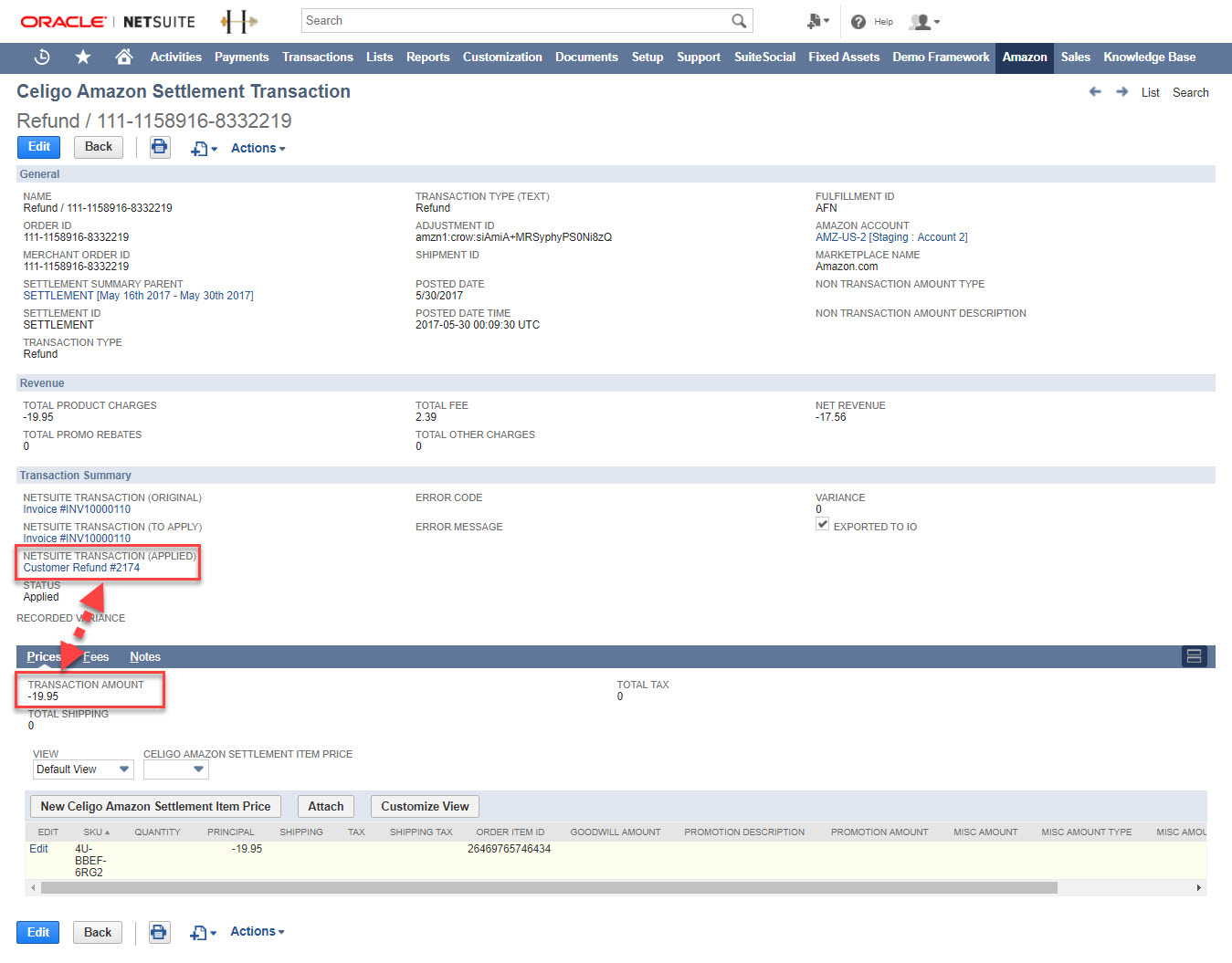Open the Help question mark icon
Viewport: 1232px width, 963px height.
(x=858, y=22)
